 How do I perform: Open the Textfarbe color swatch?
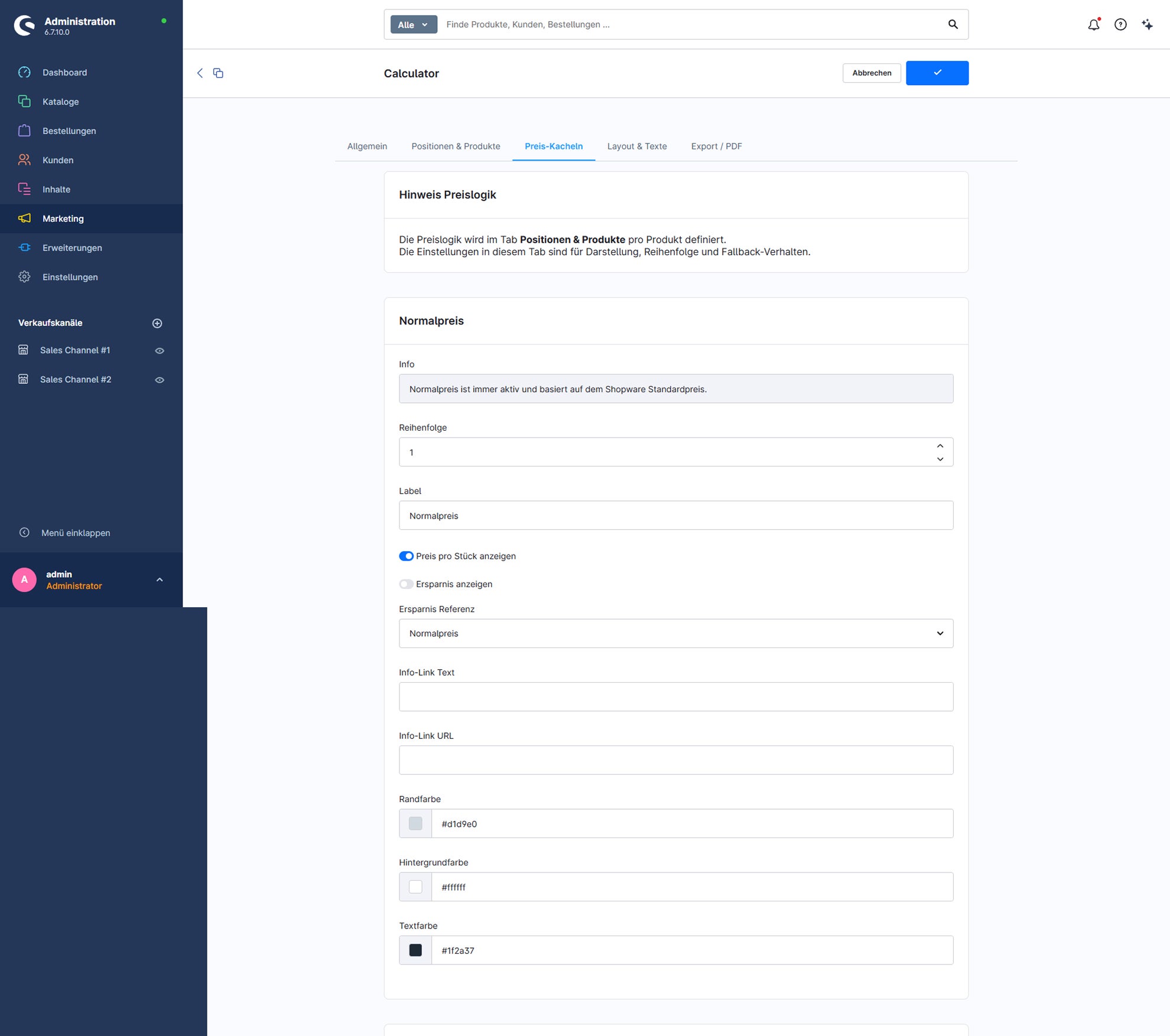pos(415,950)
